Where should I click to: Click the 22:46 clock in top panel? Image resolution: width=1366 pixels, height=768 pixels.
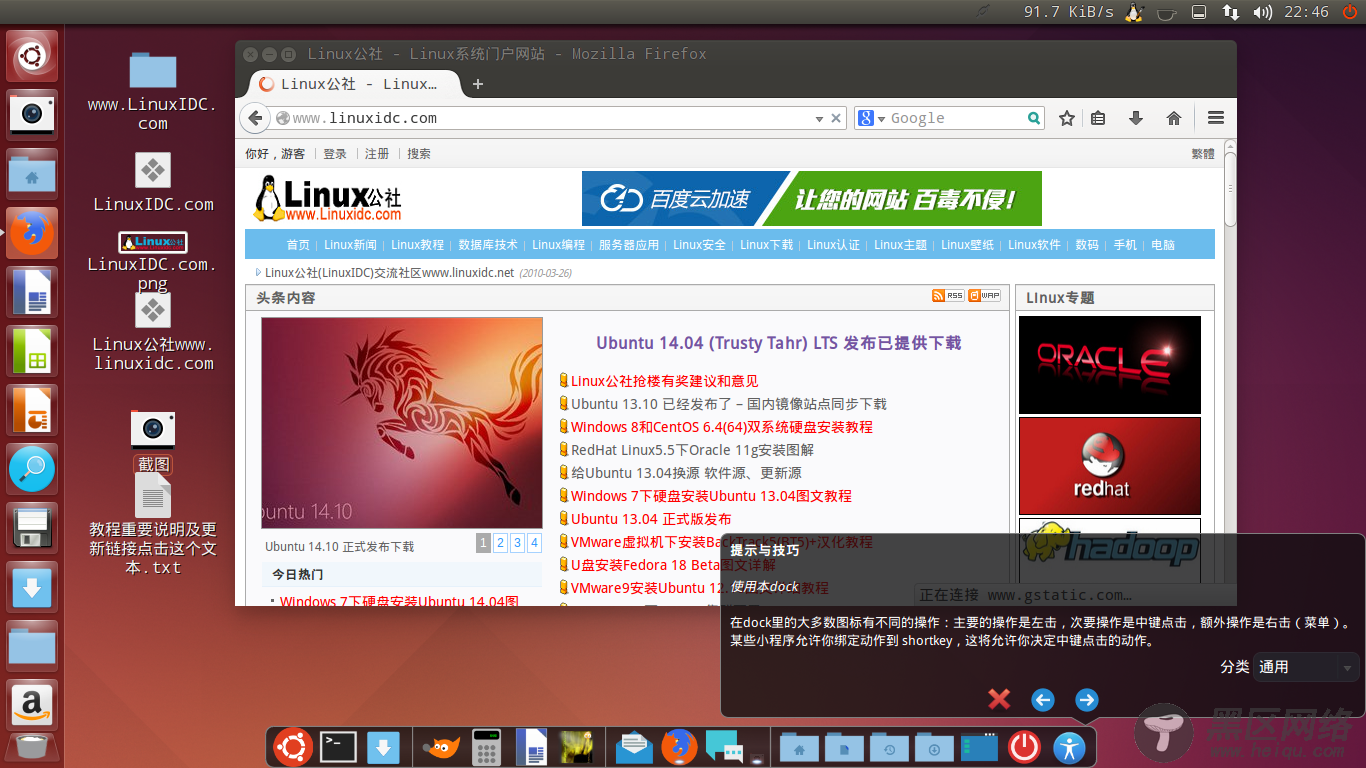(1306, 12)
